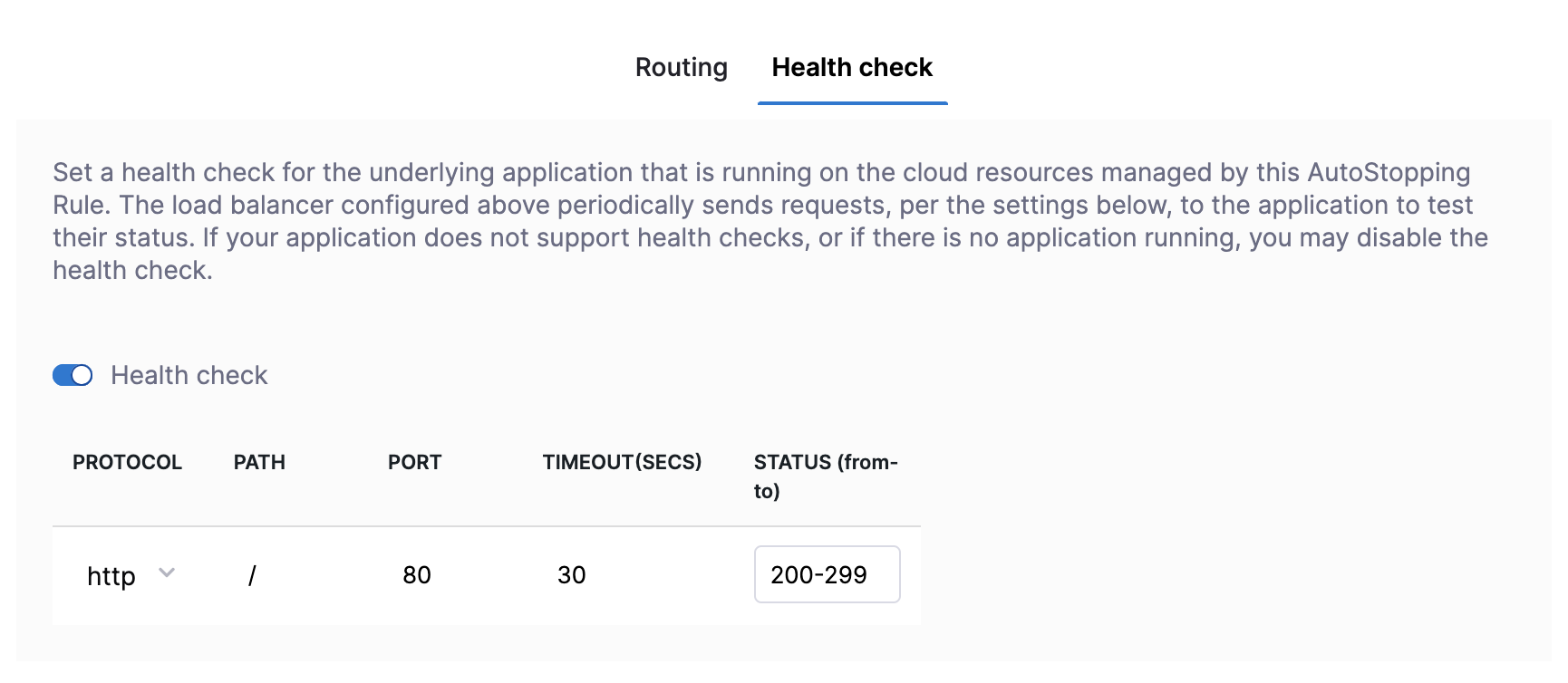Click the port value 80
This screenshot has height=683, width=1568.
tap(416, 575)
